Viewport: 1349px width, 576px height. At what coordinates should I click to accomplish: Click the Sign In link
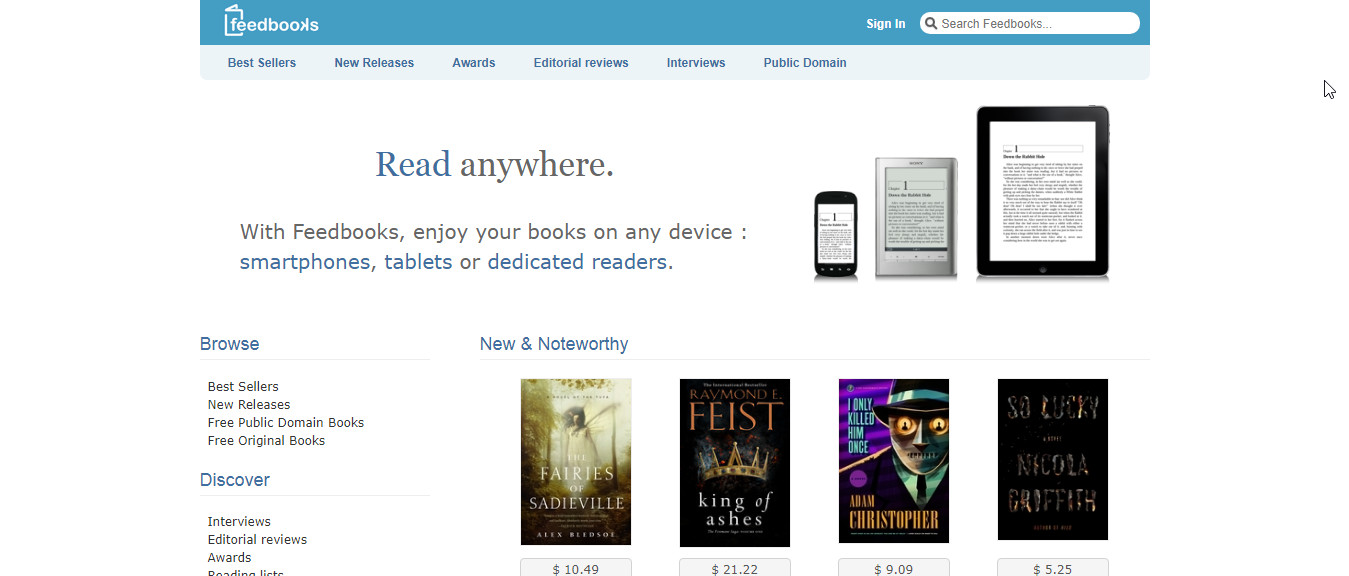click(886, 24)
